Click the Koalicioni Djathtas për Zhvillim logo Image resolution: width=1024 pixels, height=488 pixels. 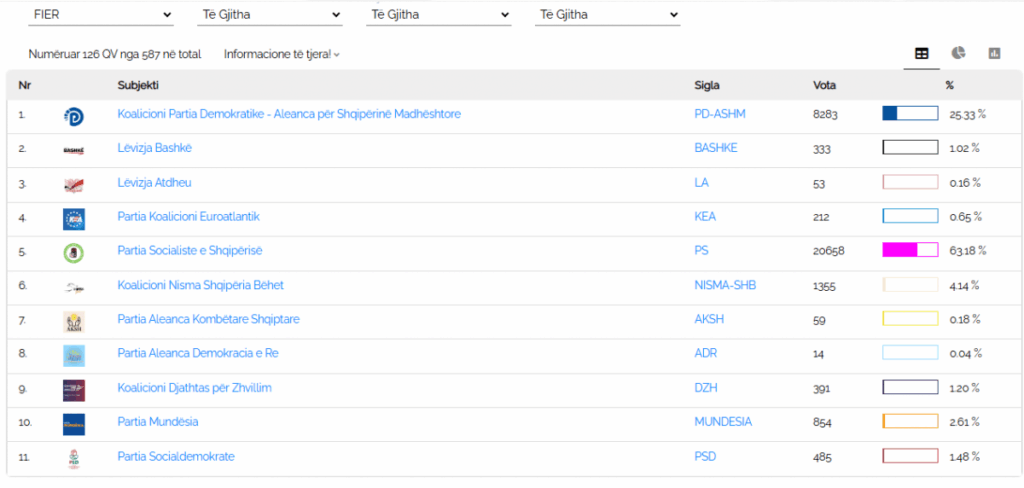pos(74,389)
